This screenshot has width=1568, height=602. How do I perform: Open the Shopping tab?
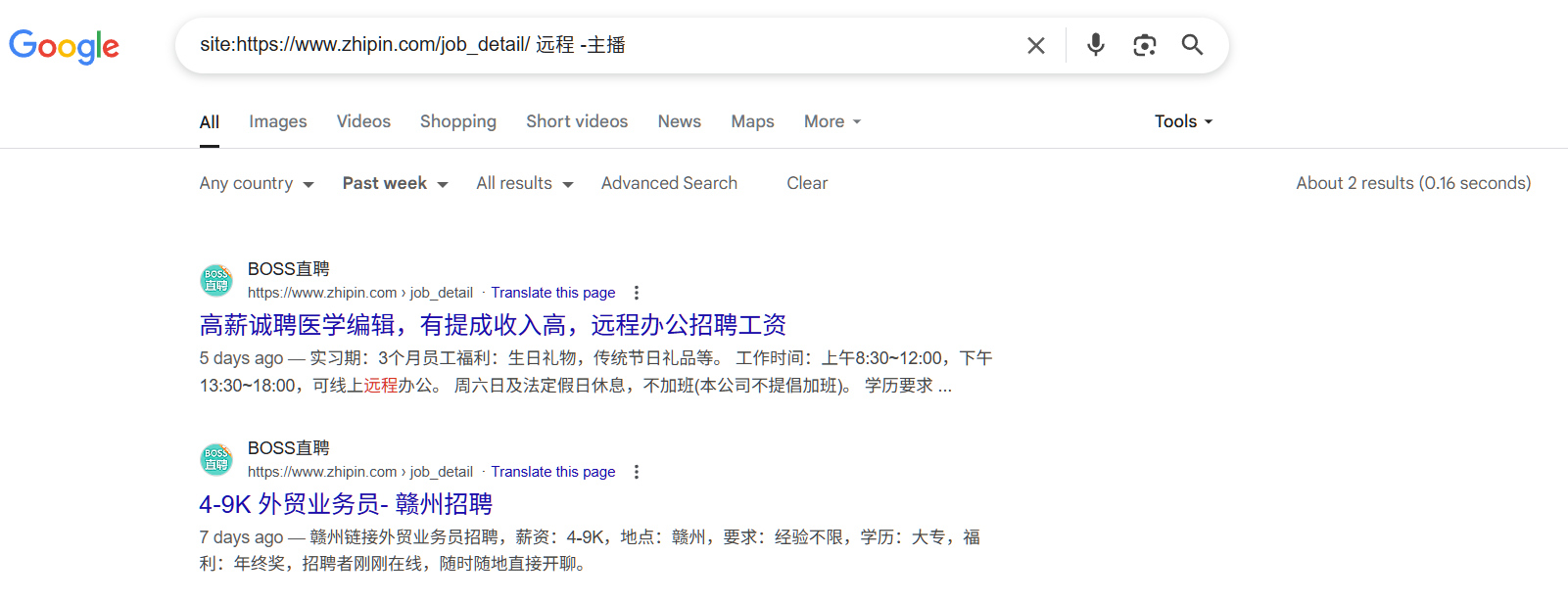click(x=458, y=121)
